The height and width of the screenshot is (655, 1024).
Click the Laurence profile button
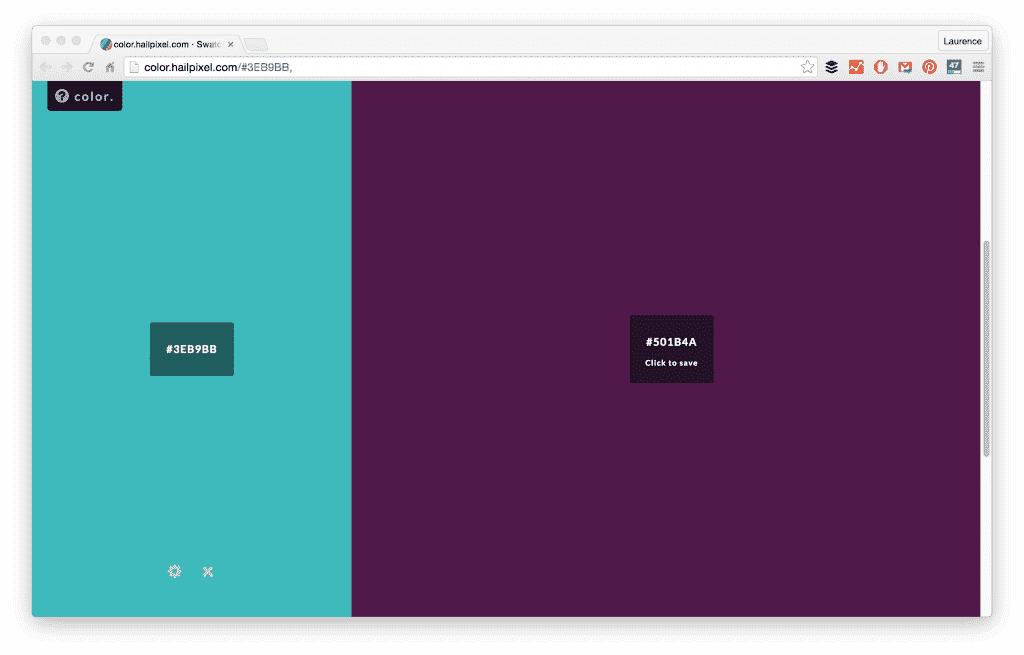click(962, 40)
